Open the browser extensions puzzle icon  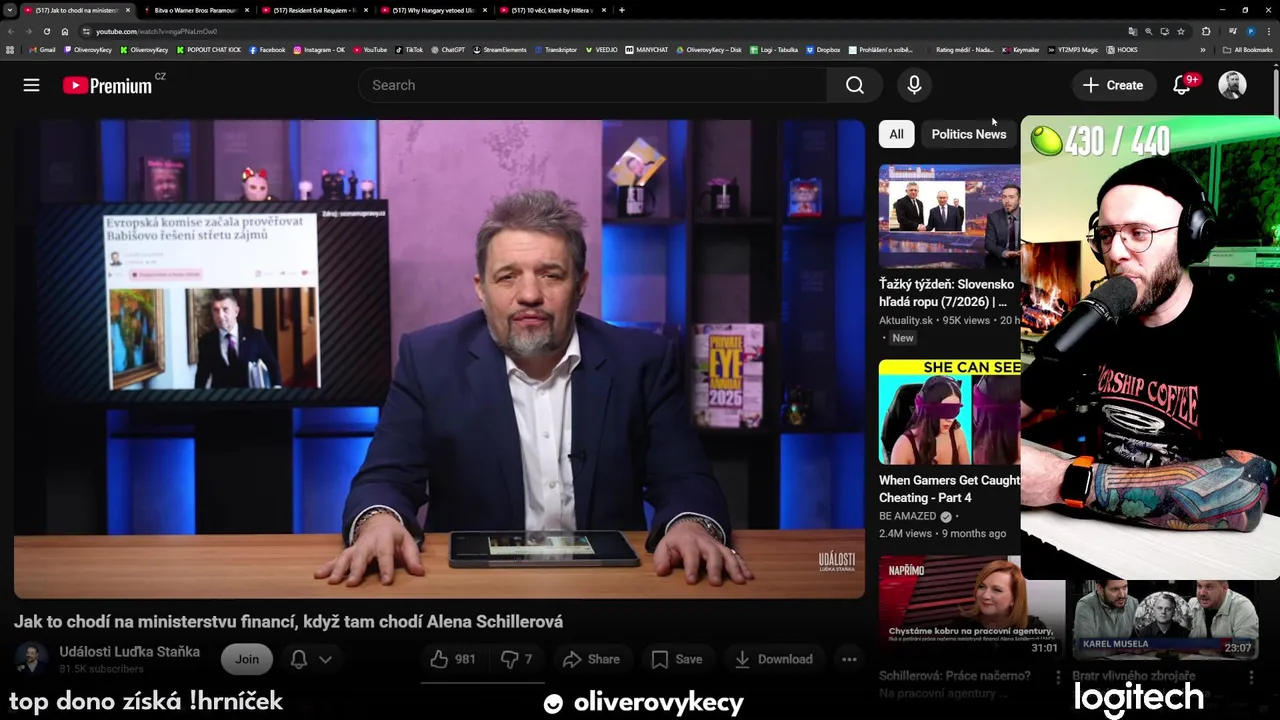click(1206, 31)
